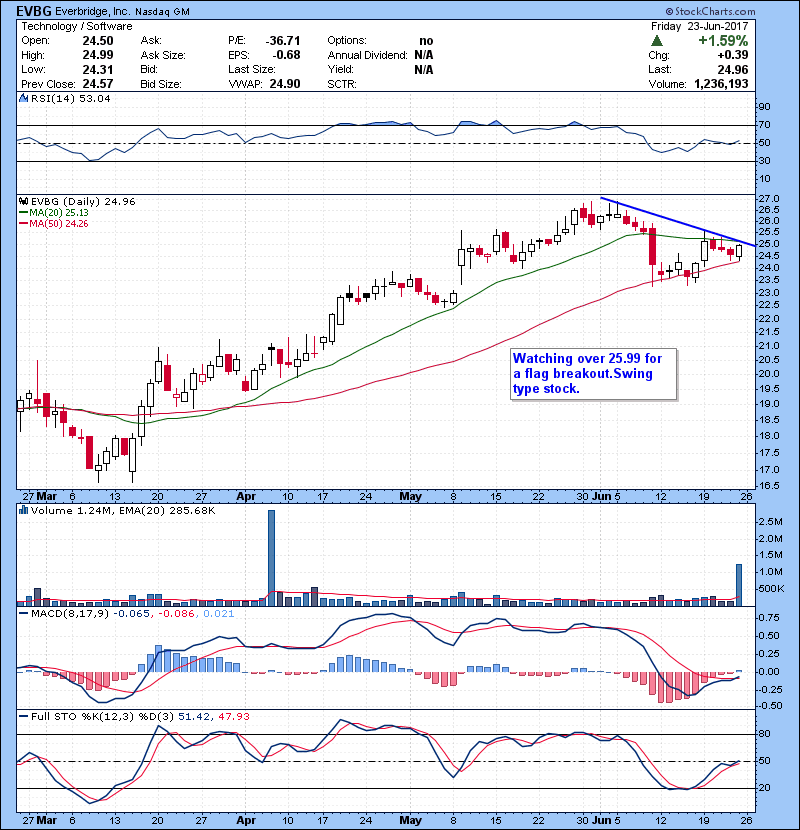Click the RSI(14) 53.04 label
800x830 pixels.
(x=70, y=98)
